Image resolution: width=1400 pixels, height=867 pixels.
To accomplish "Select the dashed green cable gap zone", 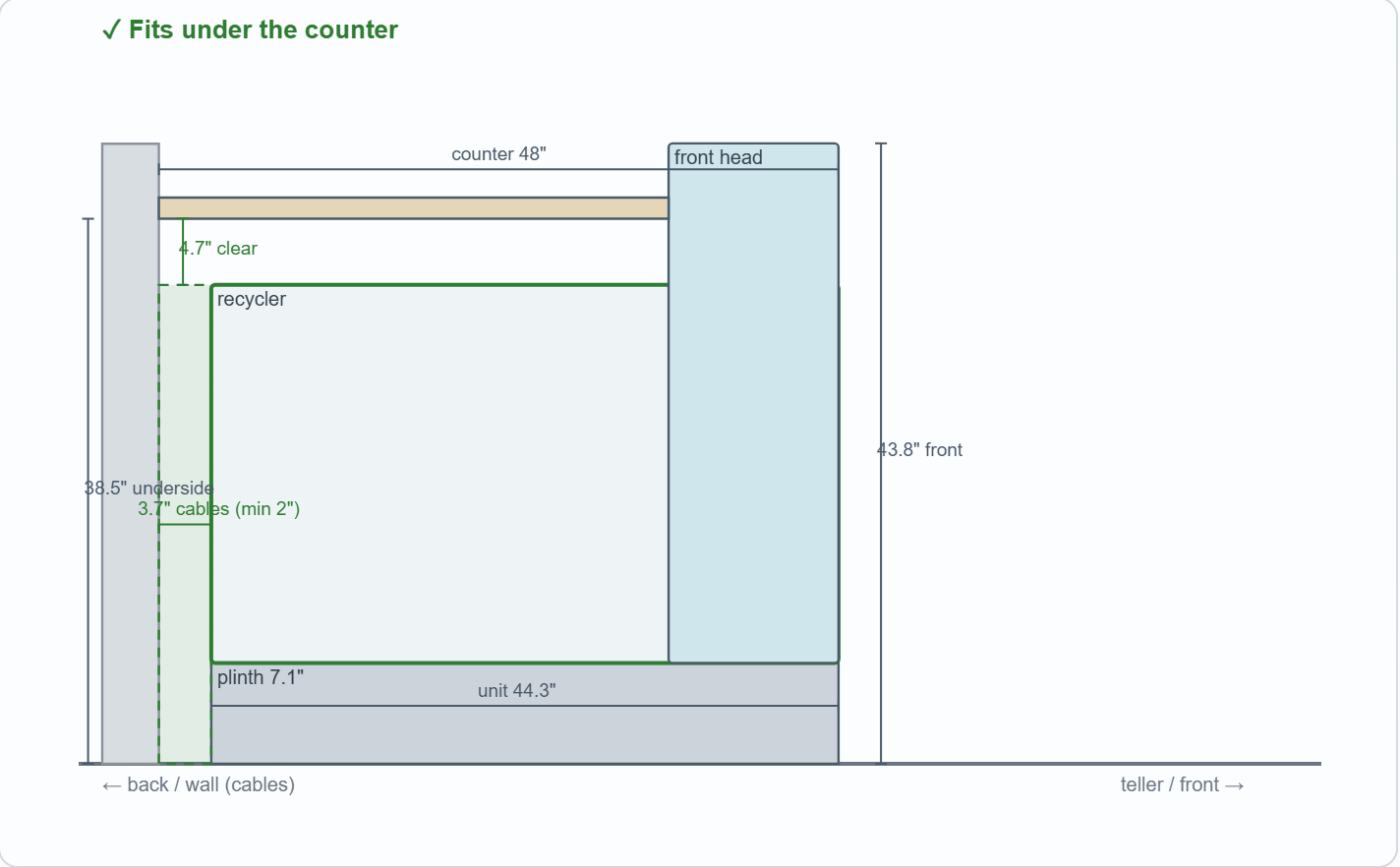I will [185, 524].
